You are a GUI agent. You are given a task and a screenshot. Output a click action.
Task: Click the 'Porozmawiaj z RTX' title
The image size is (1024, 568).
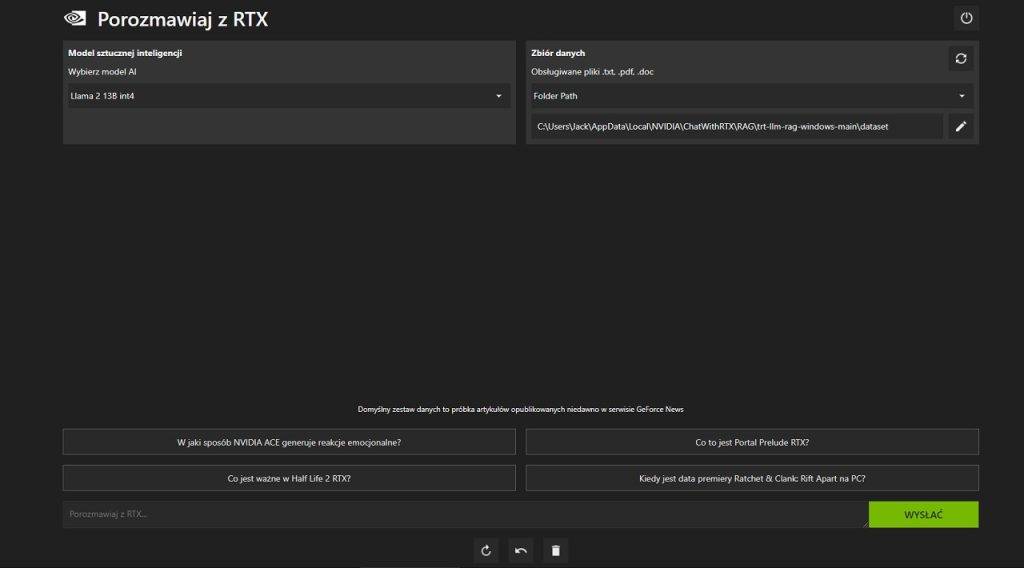tap(183, 19)
